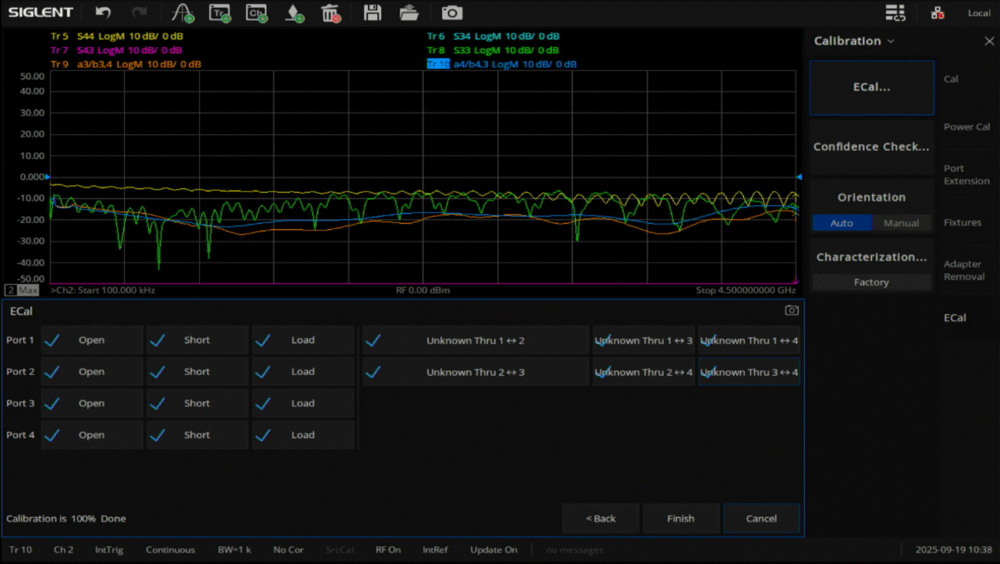Viewport: 1000px width, 564px height.
Task: Set Orientation to Manual
Action: tap(901, 223)
